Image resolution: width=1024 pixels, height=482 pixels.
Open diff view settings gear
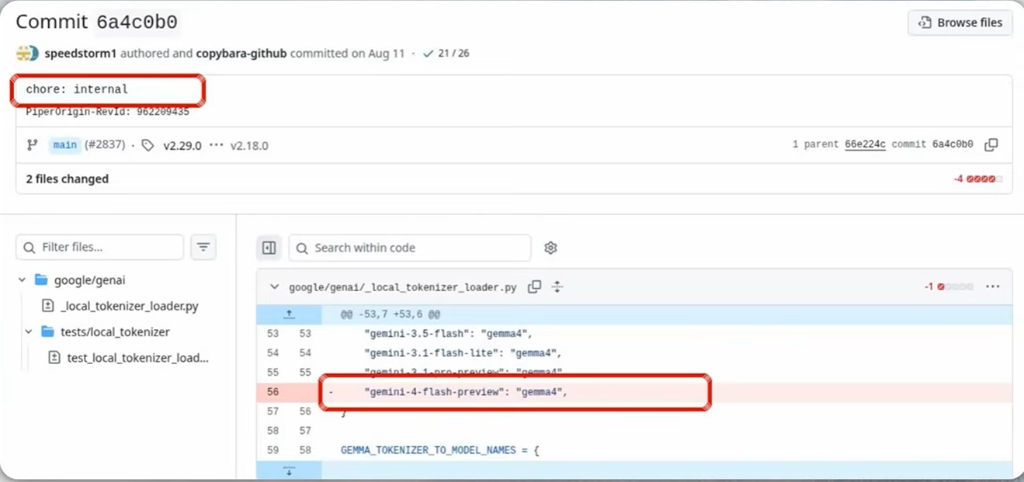(x=551, y=248)
